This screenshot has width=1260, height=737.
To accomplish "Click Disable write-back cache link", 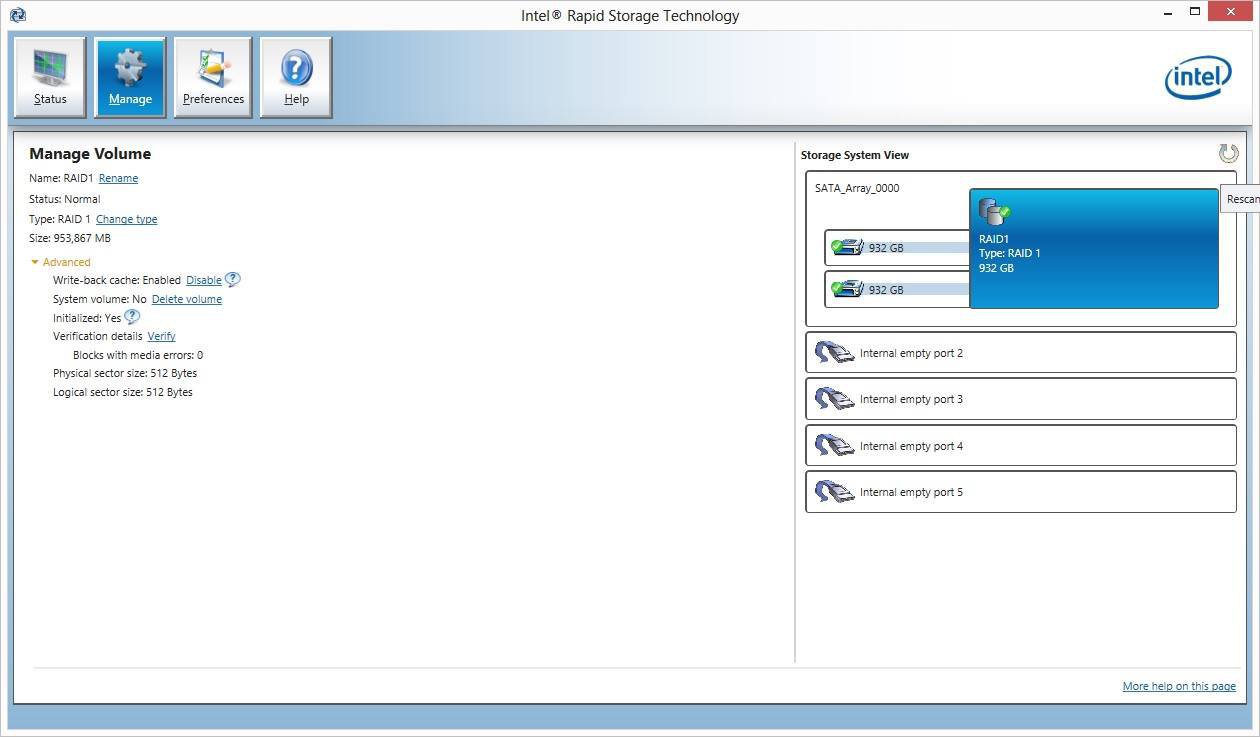I will point(204,280).
